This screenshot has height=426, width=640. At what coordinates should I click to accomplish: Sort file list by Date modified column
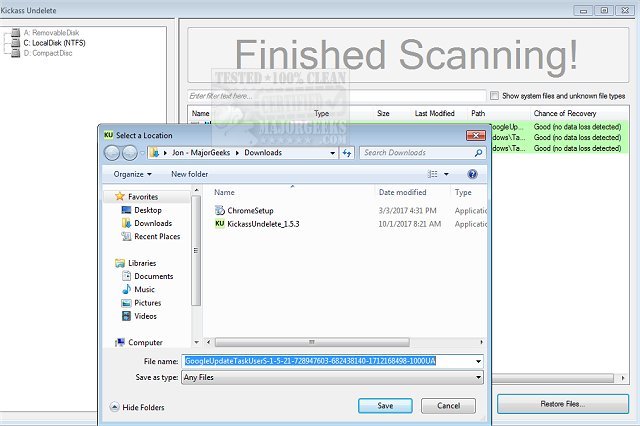tap(402, 192)
